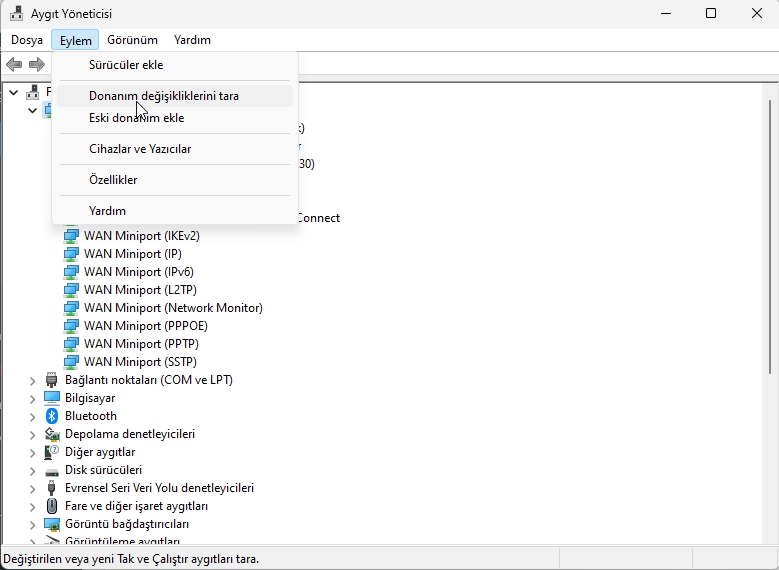
Task: Click the Disk sürücüleri drive icon
Action: (52, 471)
